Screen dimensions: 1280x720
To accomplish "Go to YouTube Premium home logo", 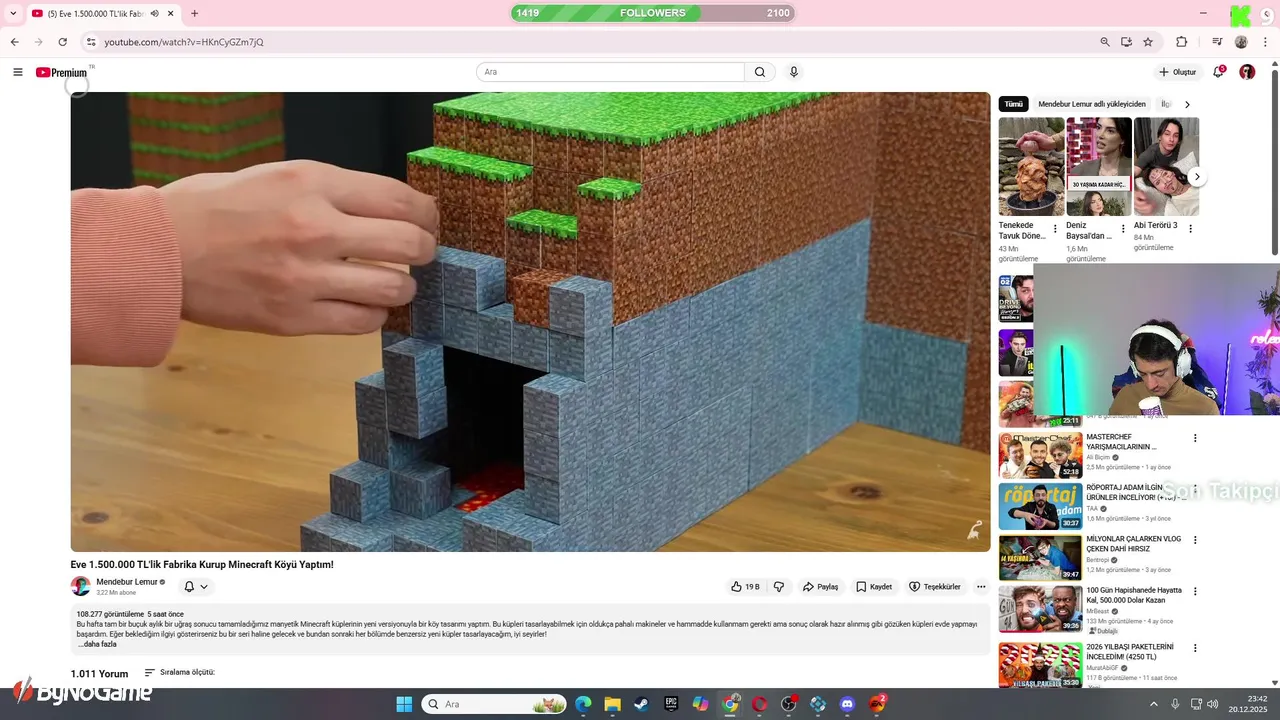I will click(62, 72).
